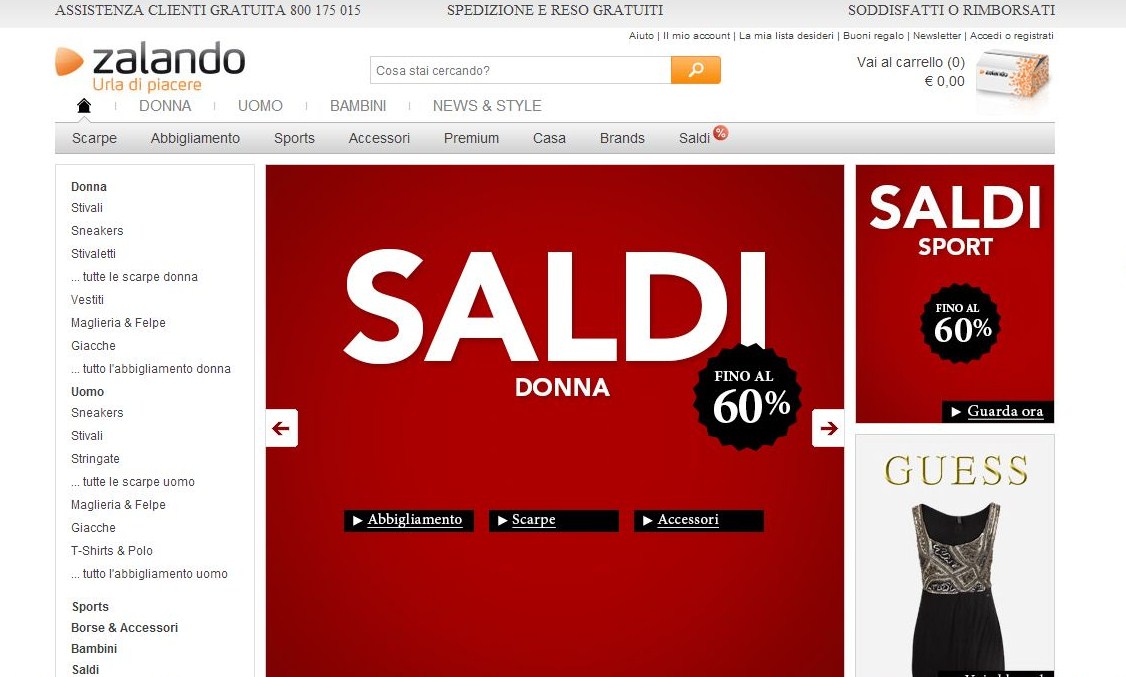Click the Zalando logo
The width and height of the screenshot is (1126, 677).
pos(150,66)
